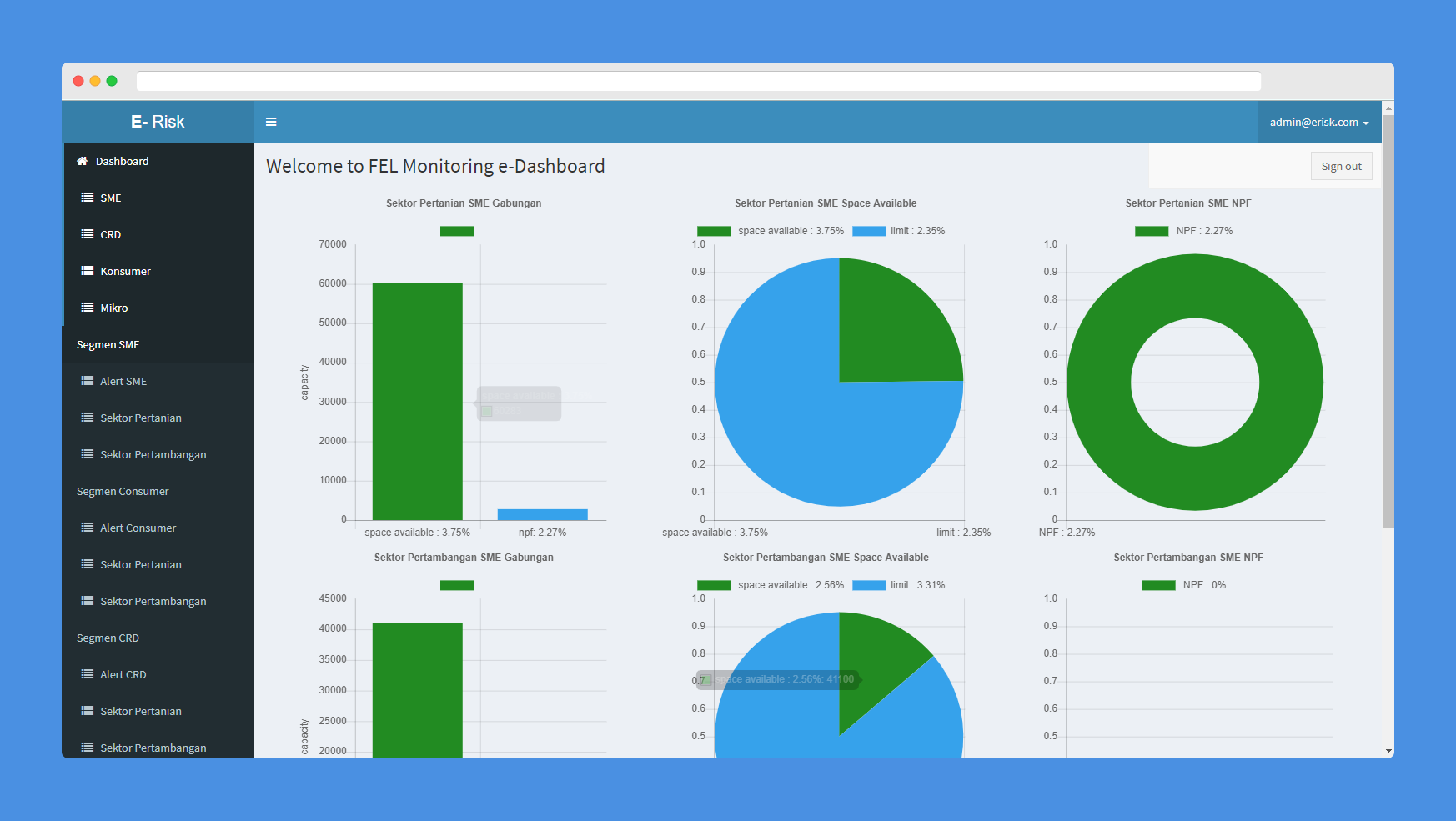The width and height of the screenshot is (1456, 821).
Task: Click the list icon beside Alert Consumer
Action: pos(87,528)
